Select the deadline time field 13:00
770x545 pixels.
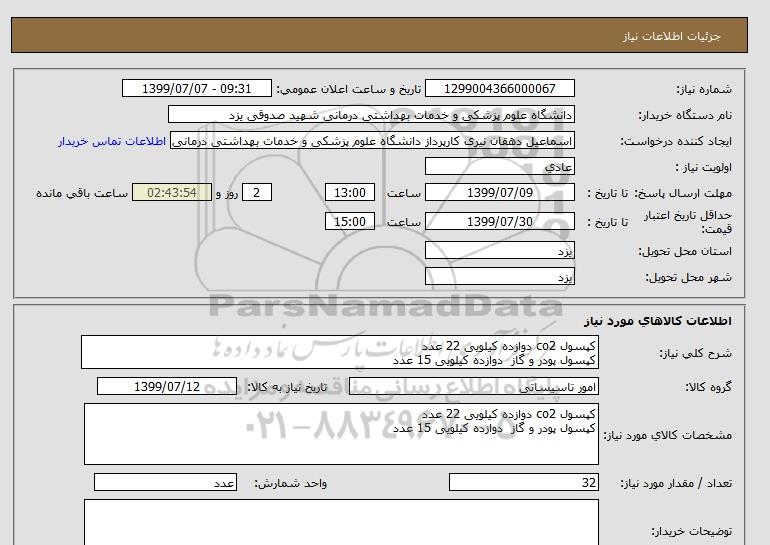pos(350,192)
